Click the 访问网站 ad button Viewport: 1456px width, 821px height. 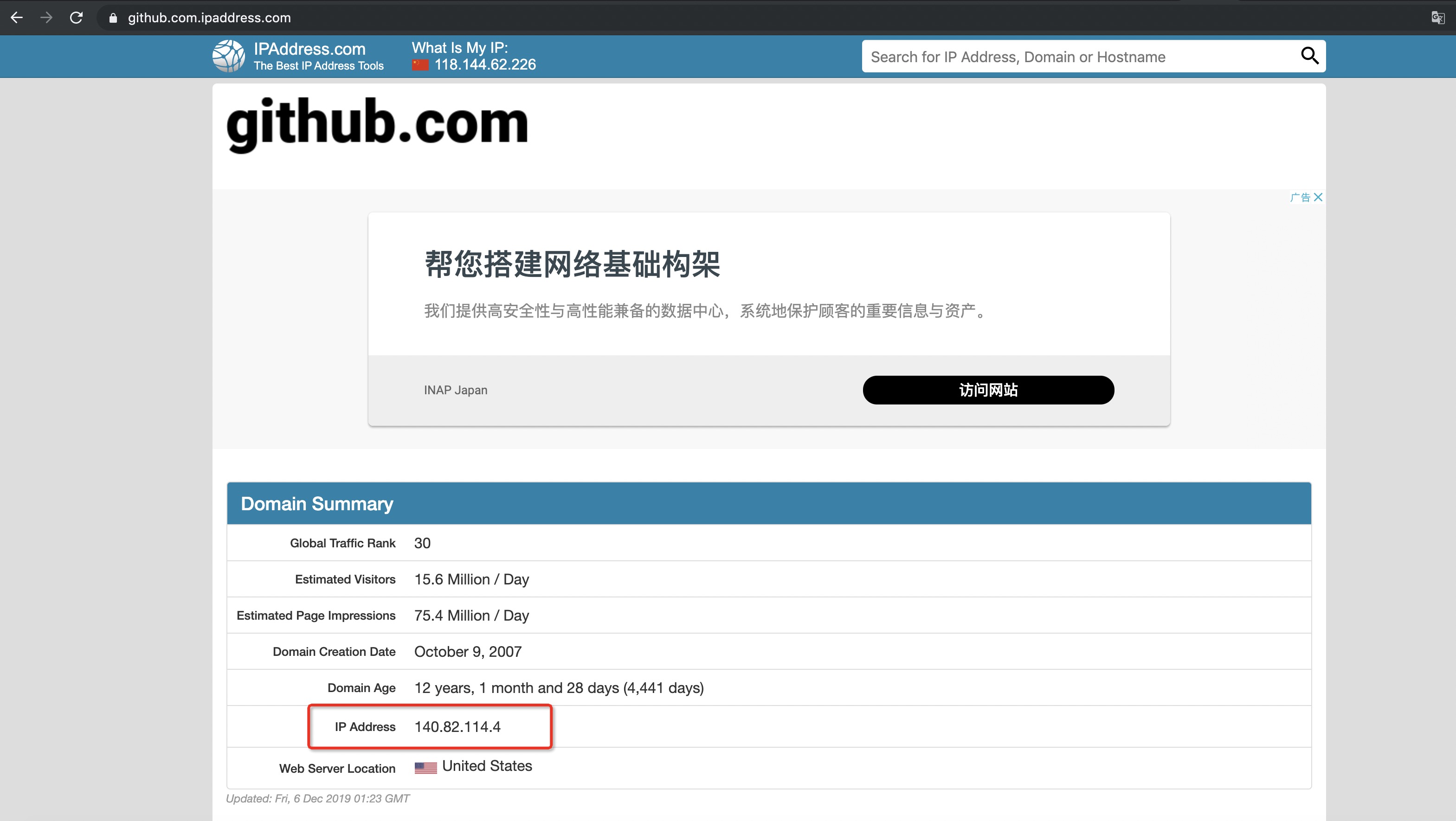988,390
